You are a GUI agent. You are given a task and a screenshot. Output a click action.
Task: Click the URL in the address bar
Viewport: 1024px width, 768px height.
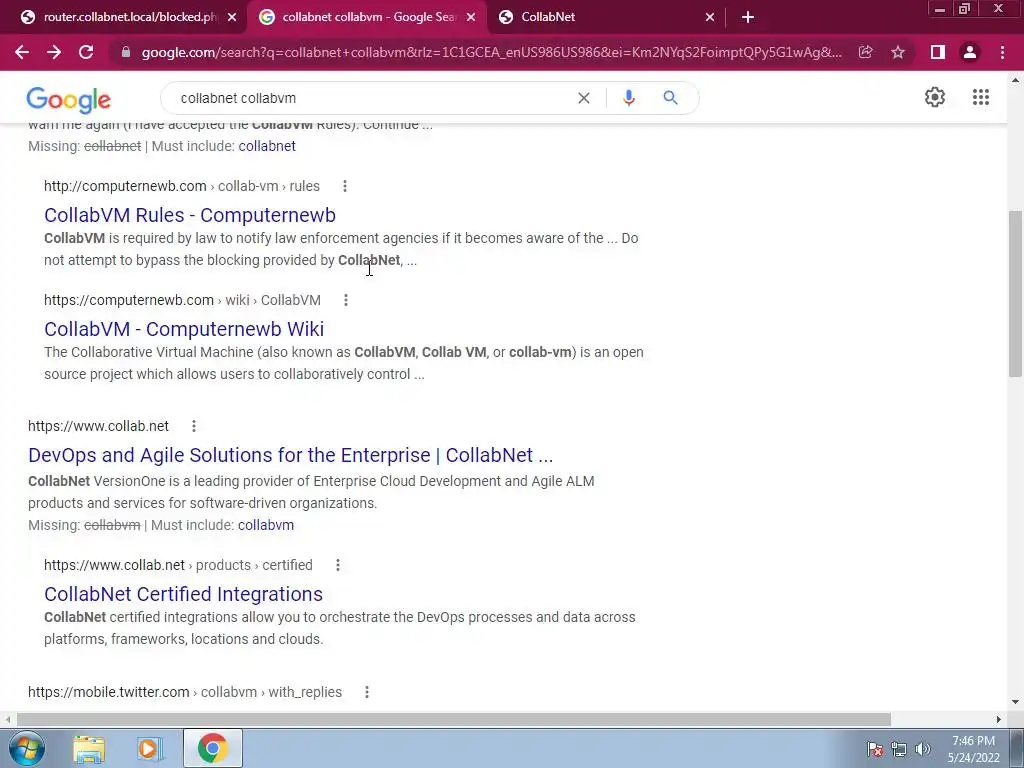click(491, 52)
